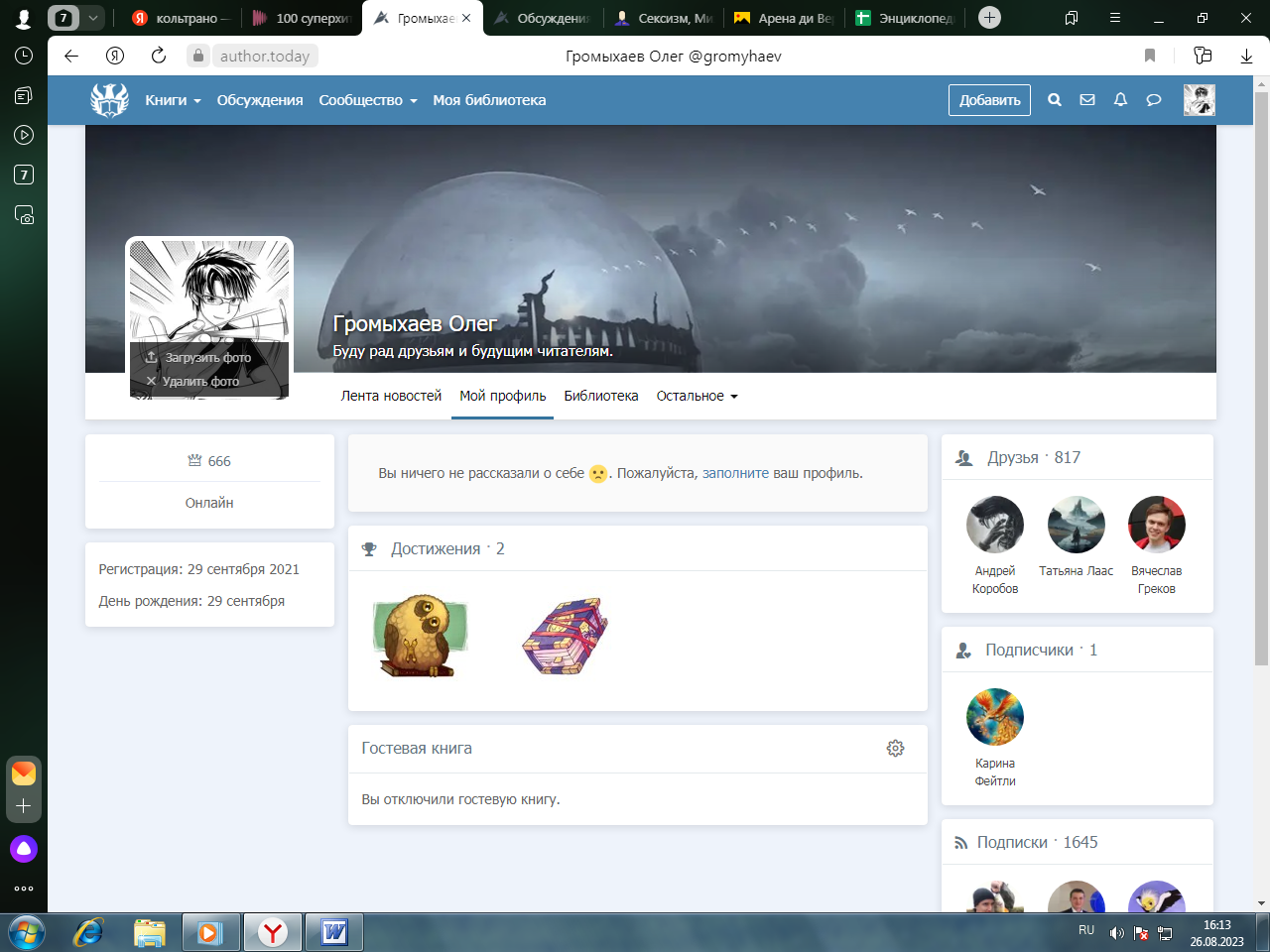Open the Подписчики list heading

[1041, 650]
